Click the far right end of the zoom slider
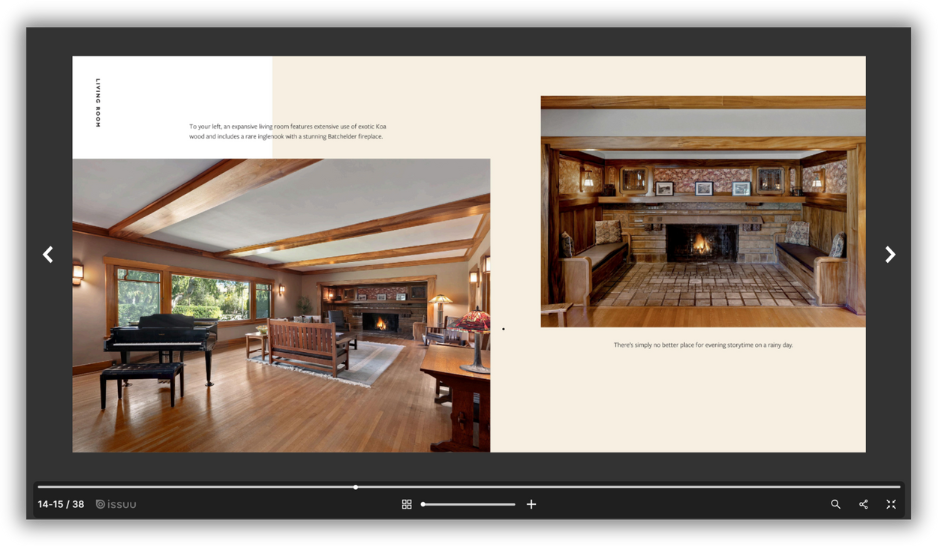 (x=514, y=504)
